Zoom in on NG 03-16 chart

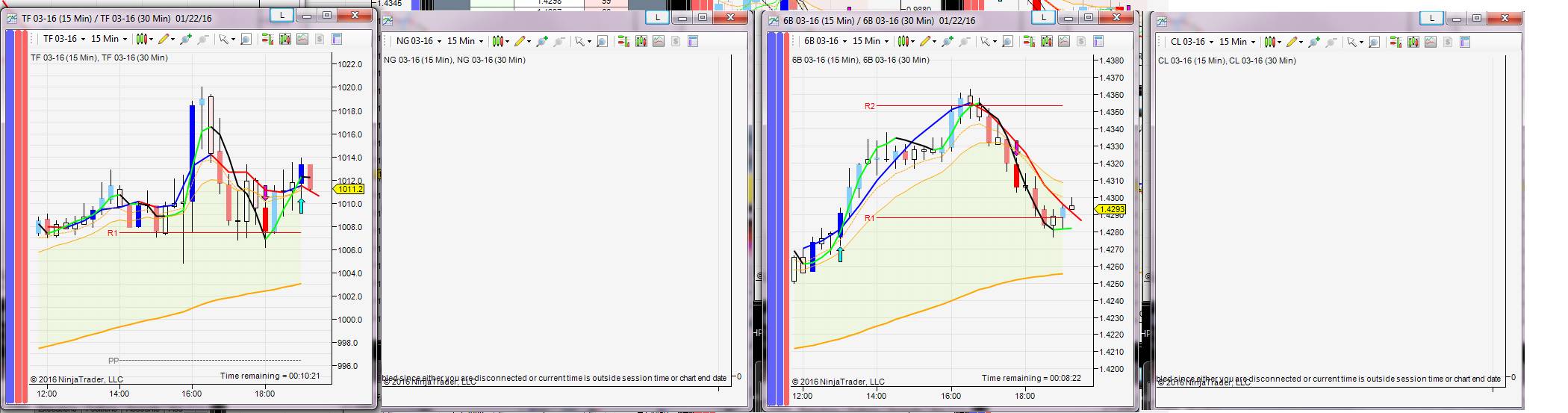[542, 41]
